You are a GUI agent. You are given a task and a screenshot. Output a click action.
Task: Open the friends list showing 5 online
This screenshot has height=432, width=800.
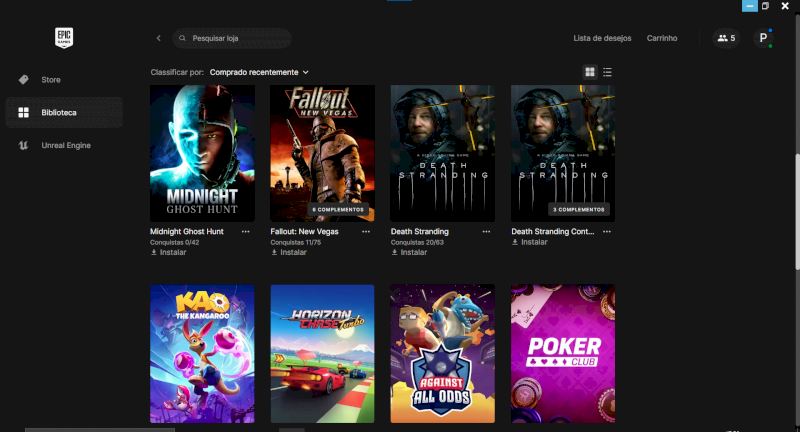[726, 38]
